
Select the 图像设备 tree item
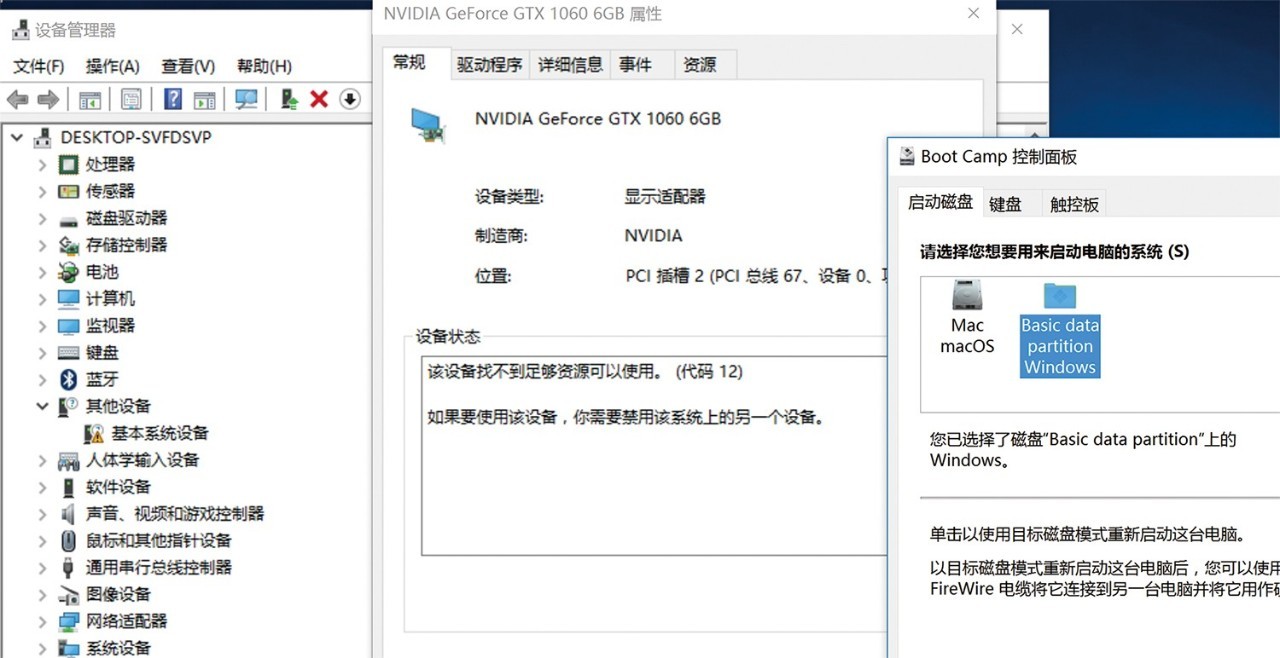(104, 594)
